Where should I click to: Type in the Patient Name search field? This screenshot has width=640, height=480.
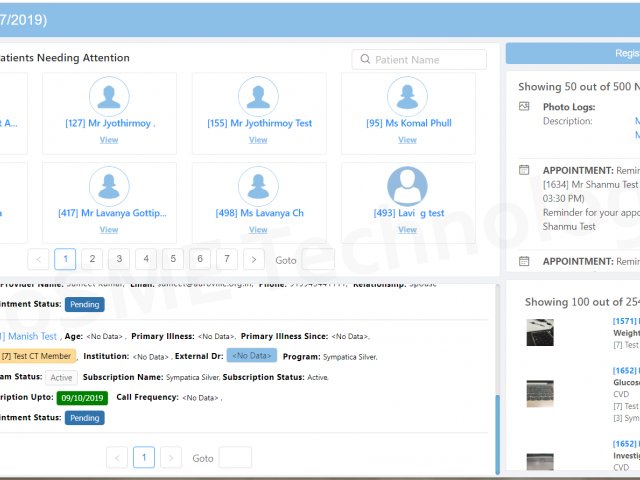[x=419, y=60]
